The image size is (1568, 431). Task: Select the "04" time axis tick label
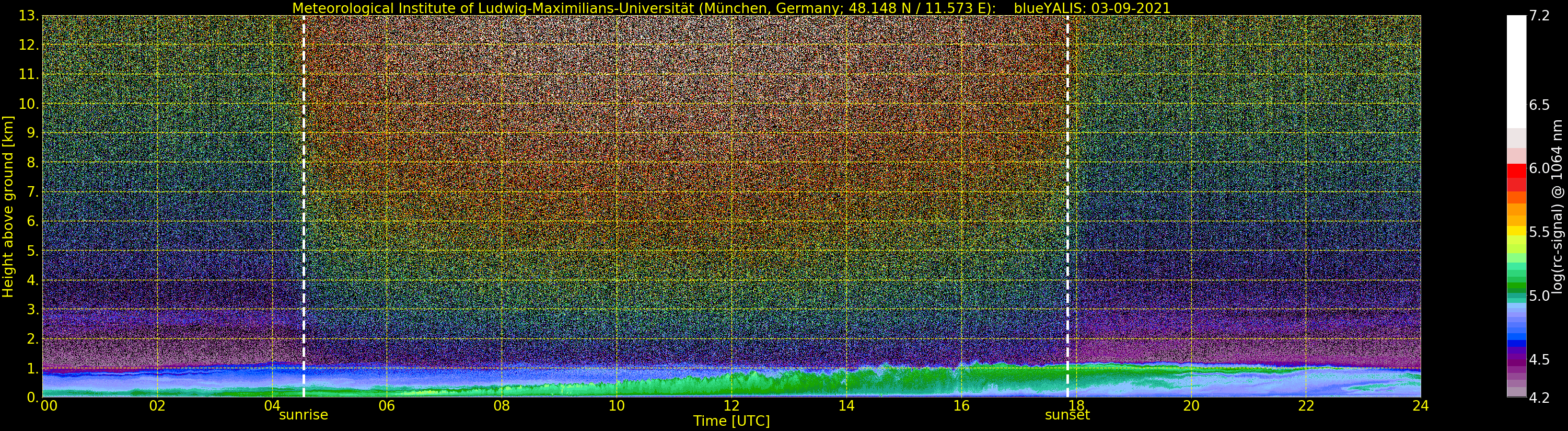[x=272, y=406]
